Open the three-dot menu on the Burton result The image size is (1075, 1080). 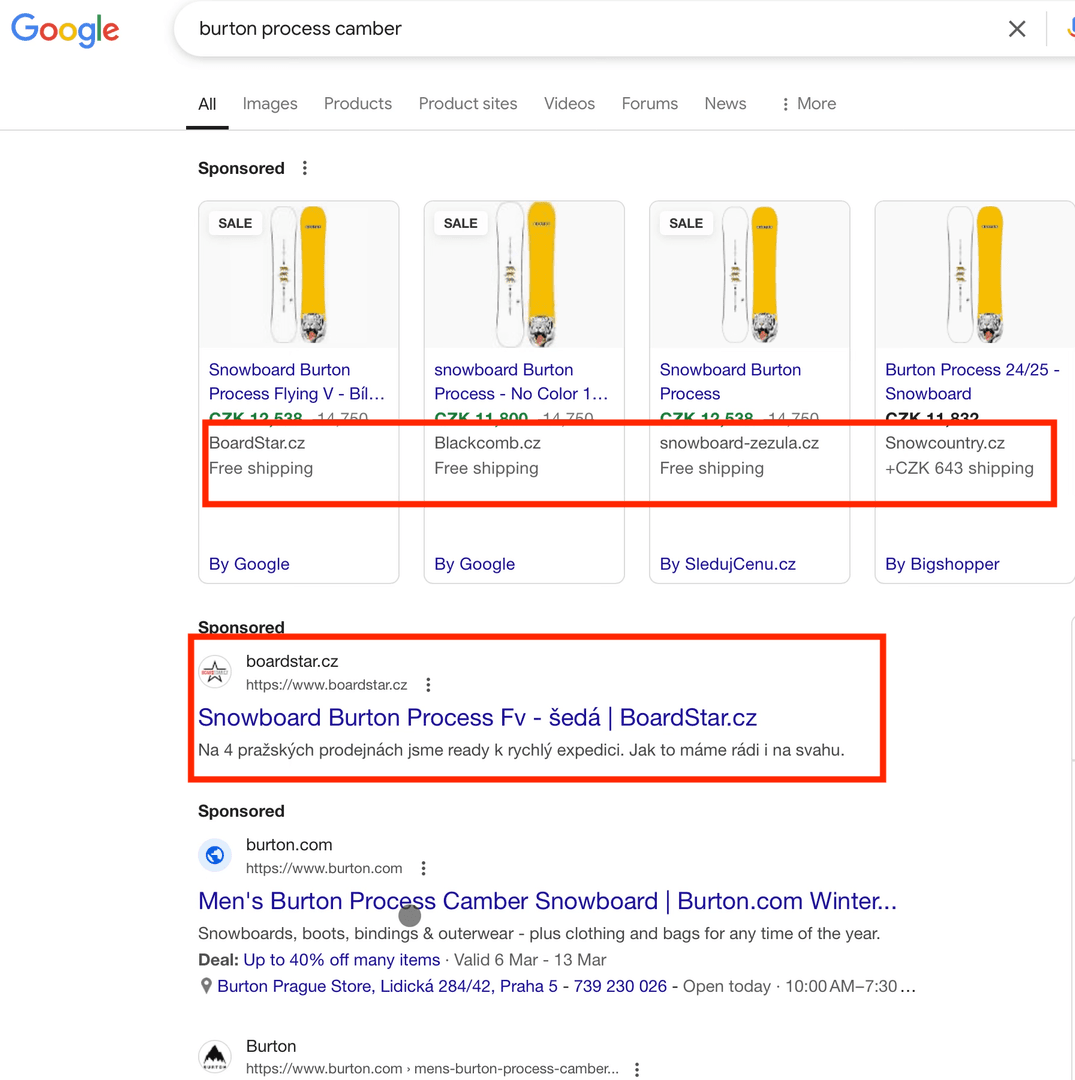click(x=637, y=1068)
